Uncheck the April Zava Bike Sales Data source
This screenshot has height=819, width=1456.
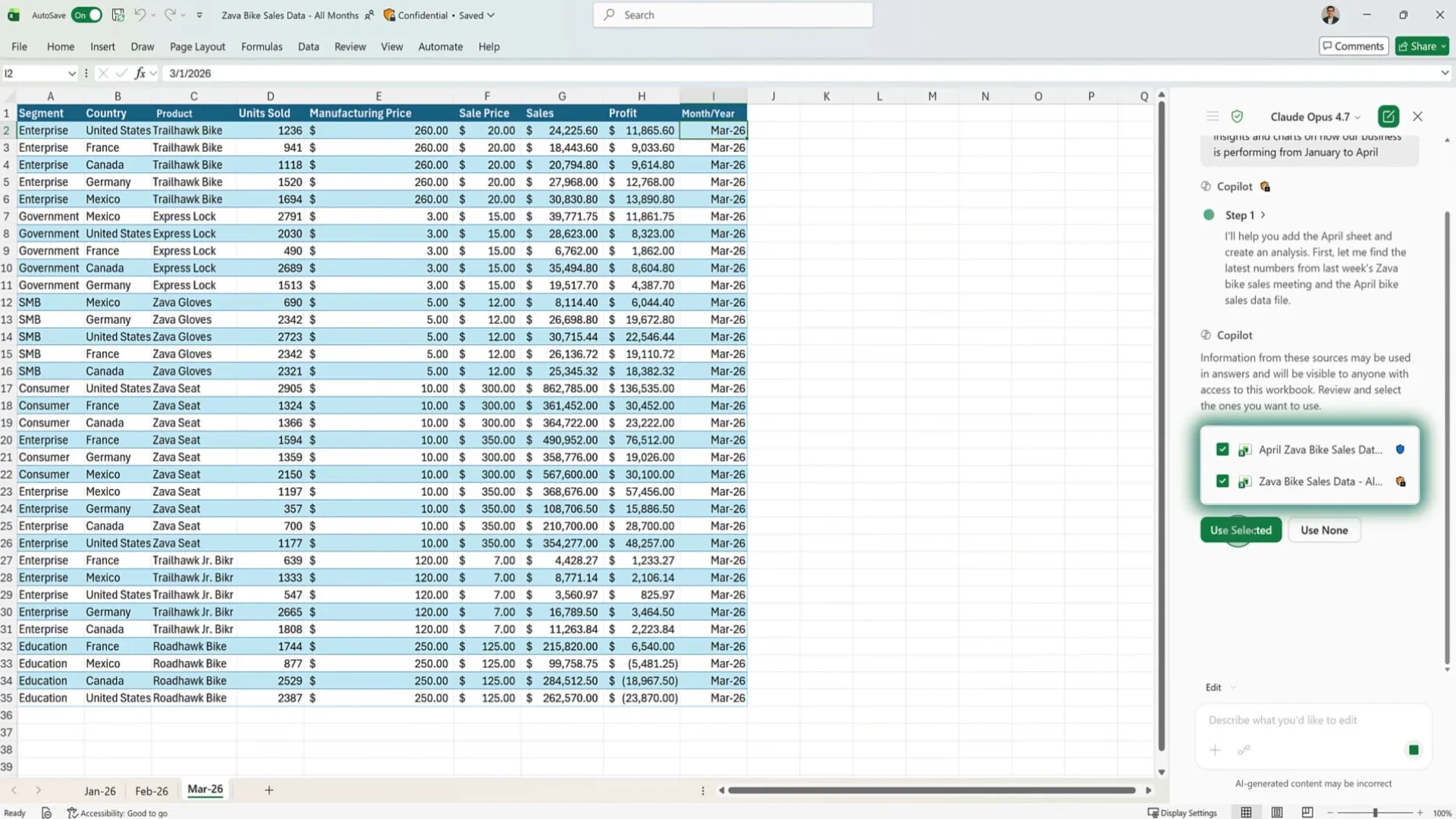pyautogui.click(x=1222, y=449)
